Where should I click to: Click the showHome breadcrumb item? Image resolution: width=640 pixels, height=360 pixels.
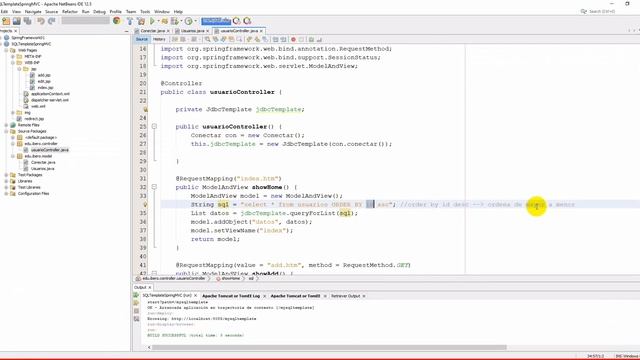230,278
